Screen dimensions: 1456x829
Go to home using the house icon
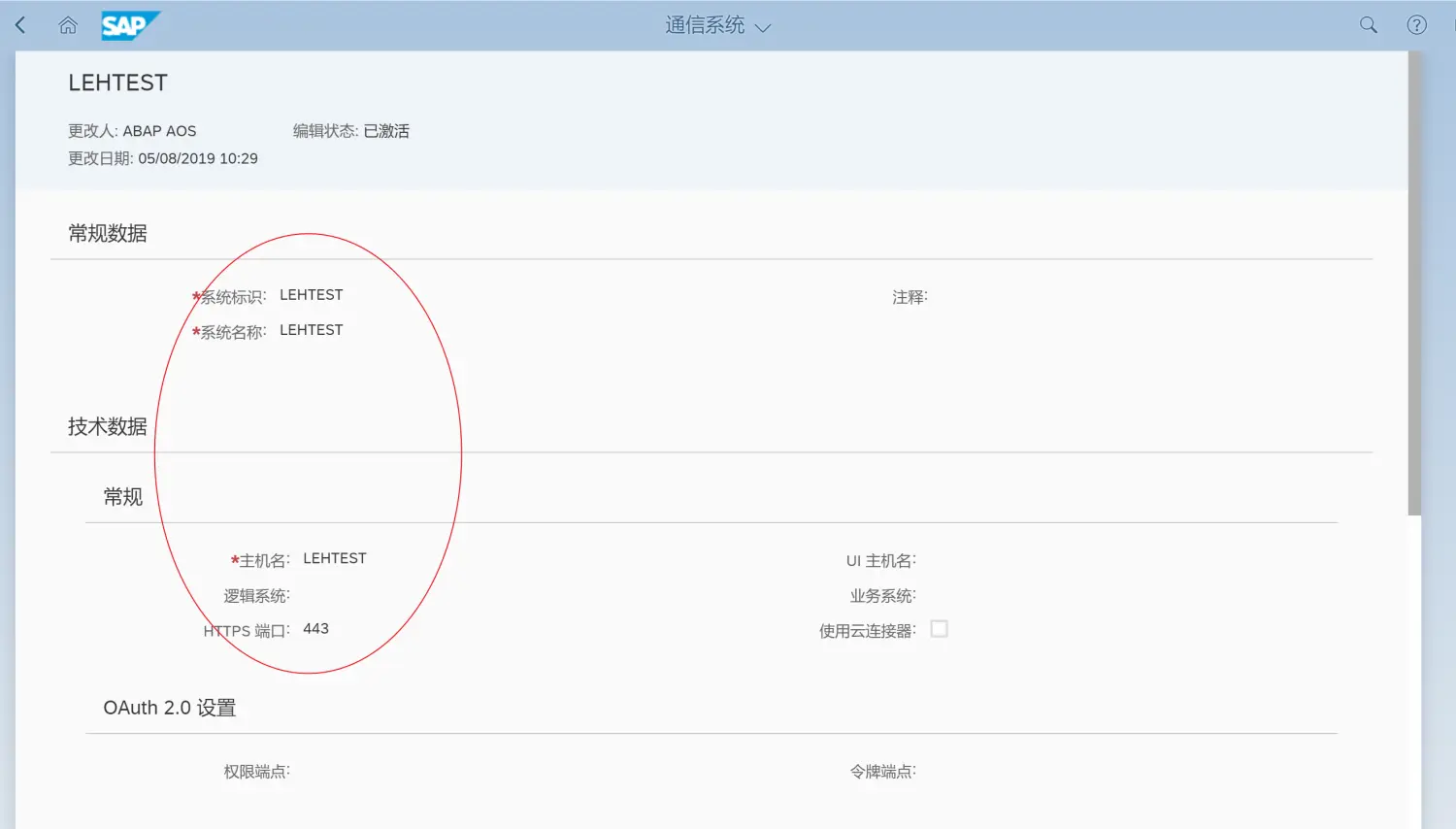67,24
